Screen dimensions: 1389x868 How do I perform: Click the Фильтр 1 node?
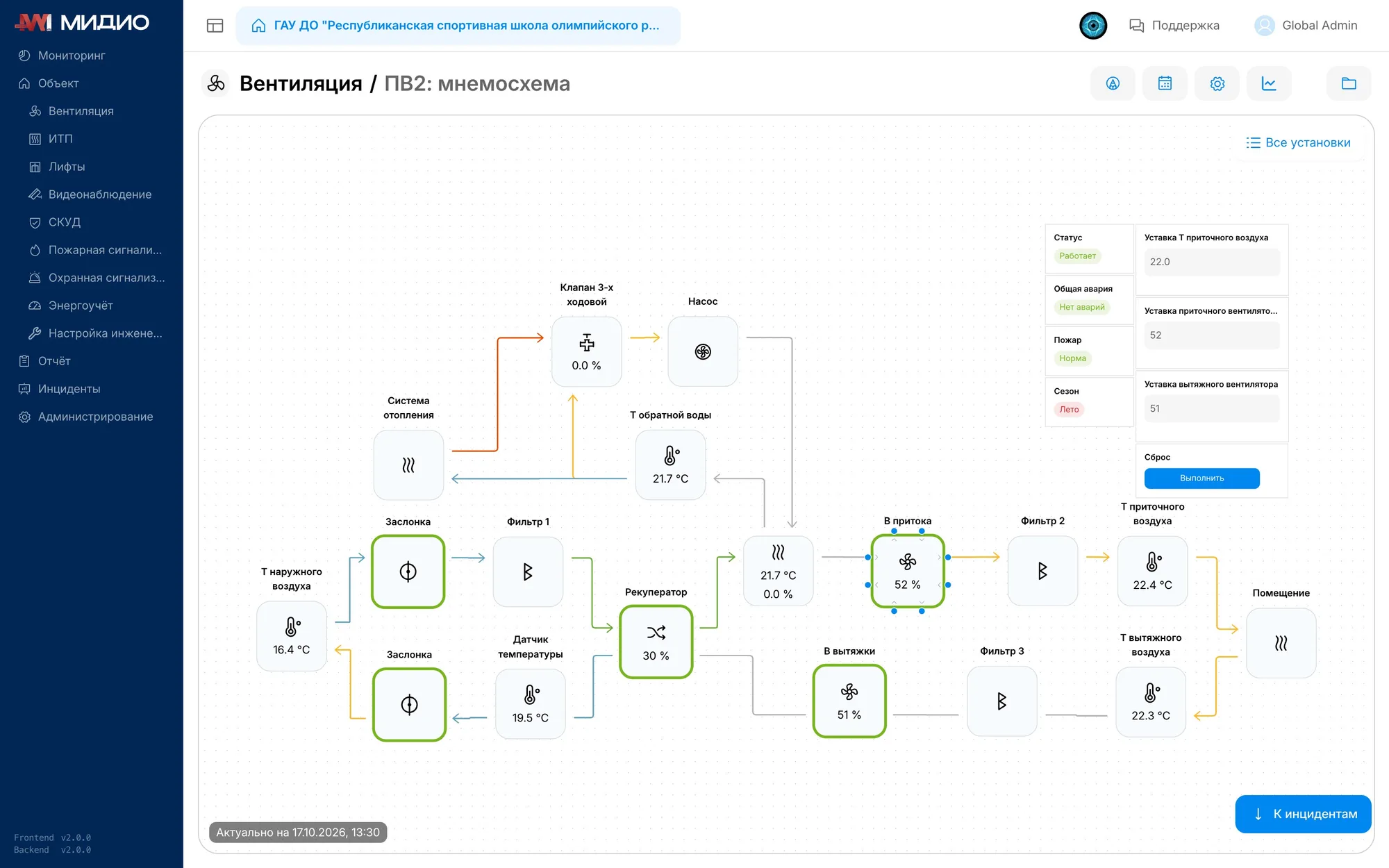pyautogui.click(x=528, y=571)
